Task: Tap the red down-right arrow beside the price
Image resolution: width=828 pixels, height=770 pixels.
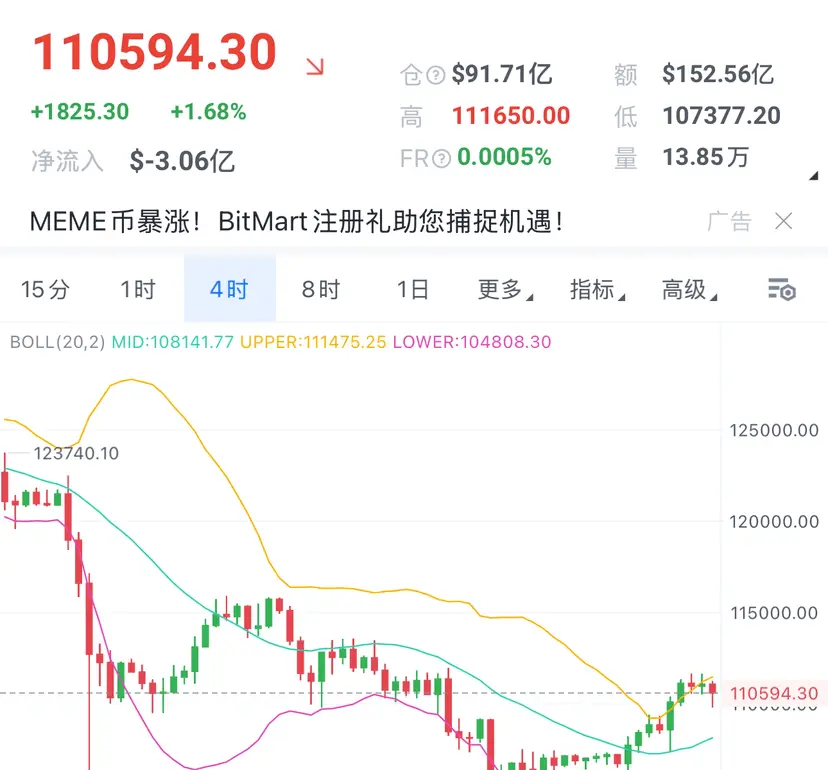Action: 315,67
